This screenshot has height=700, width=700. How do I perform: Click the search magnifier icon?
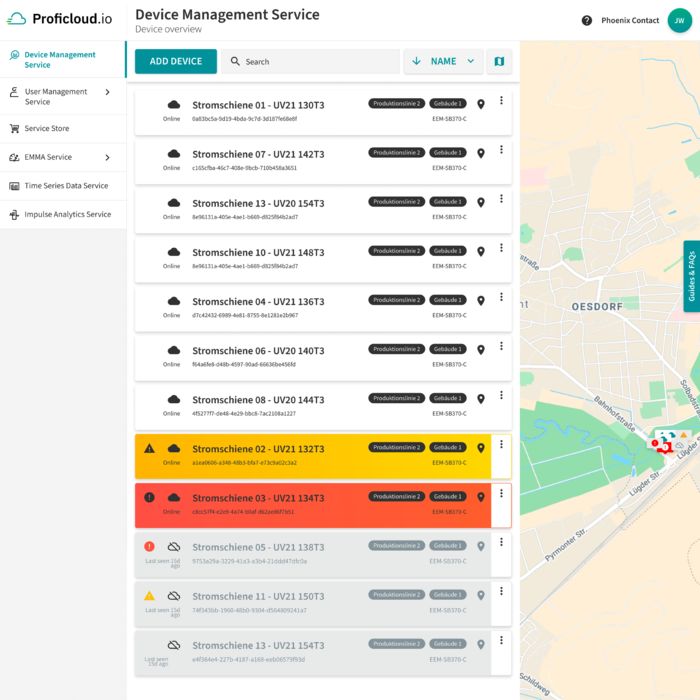(x=235, y=61)
